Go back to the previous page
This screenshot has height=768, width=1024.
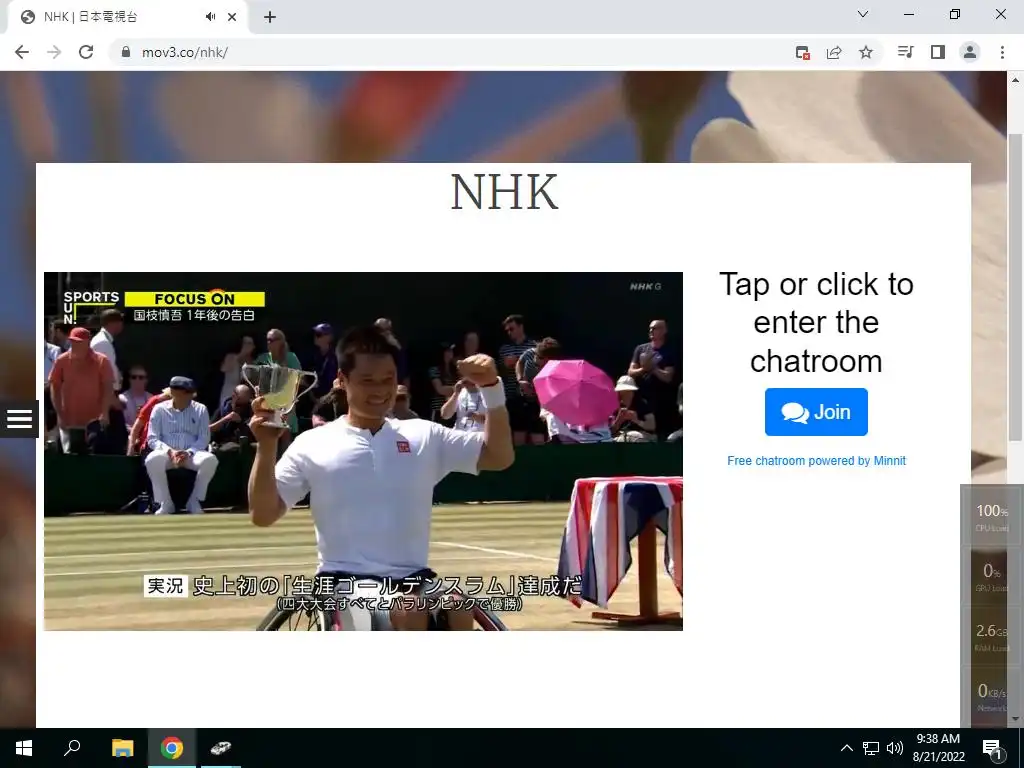[x=22, y=52]
